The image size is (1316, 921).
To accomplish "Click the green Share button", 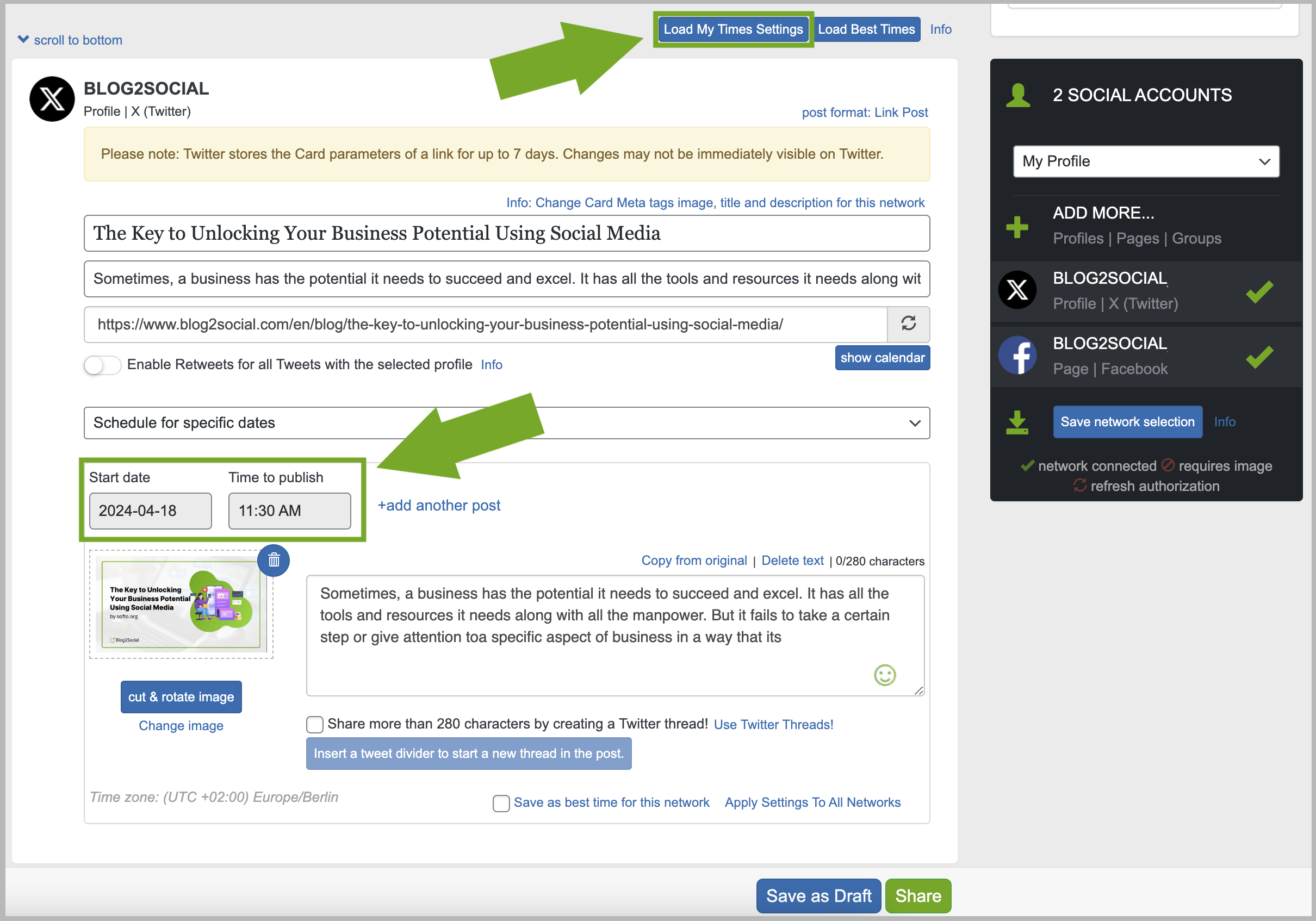I will [x=917, y=896].
